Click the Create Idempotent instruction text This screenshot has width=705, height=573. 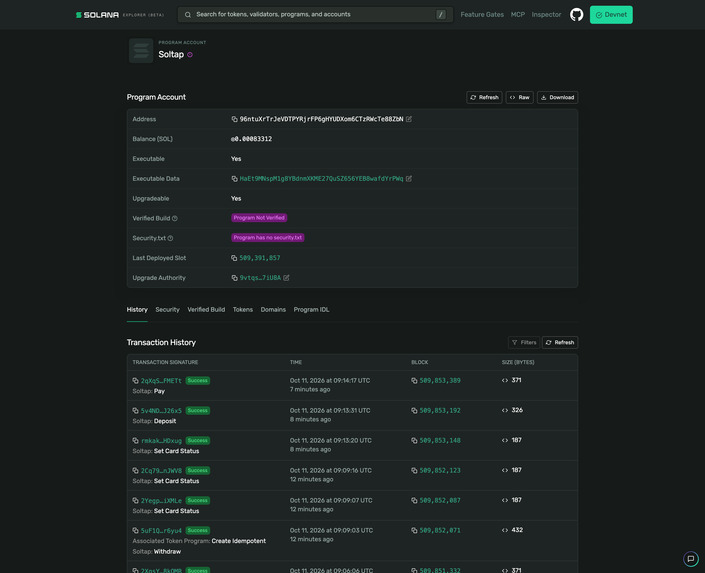(x=238, y=541)
